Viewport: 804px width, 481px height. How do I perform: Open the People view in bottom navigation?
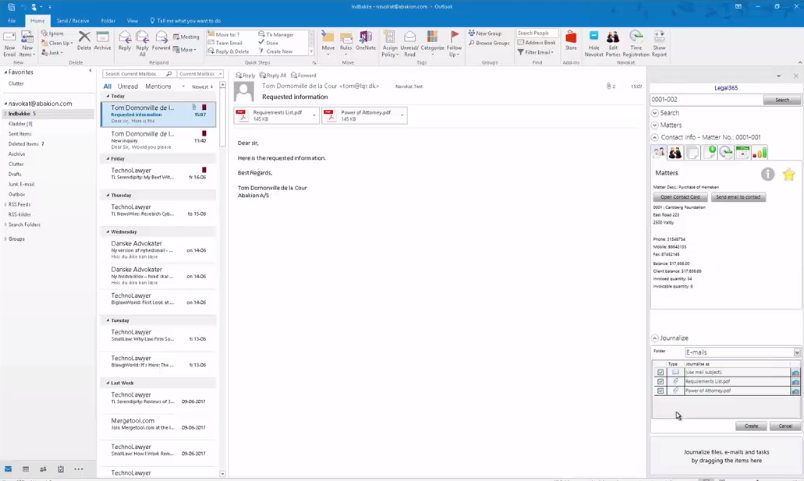(43, 469)
